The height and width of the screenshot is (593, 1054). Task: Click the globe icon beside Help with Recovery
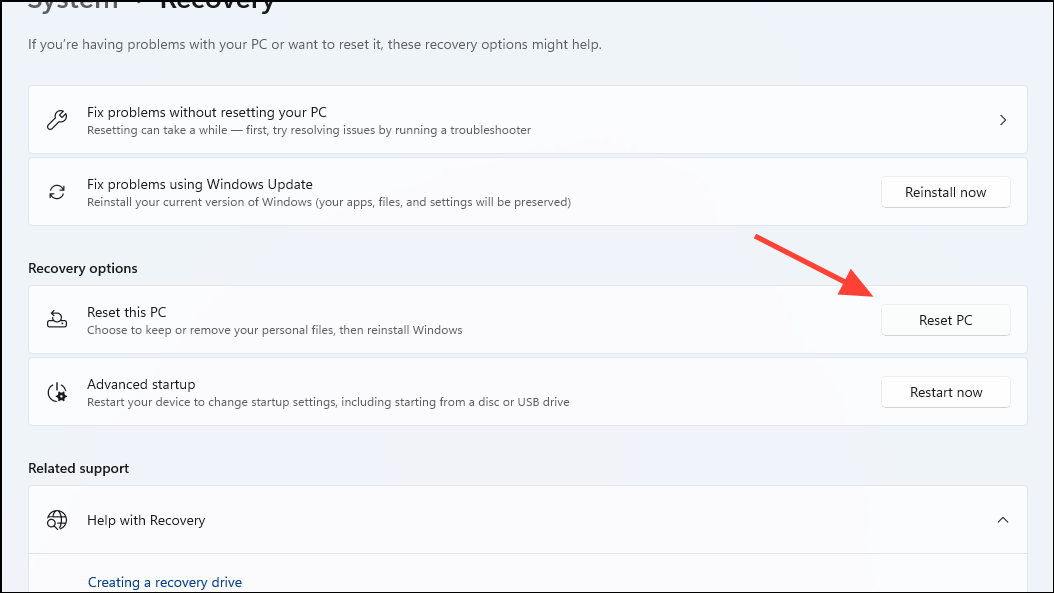pos(57,520)
